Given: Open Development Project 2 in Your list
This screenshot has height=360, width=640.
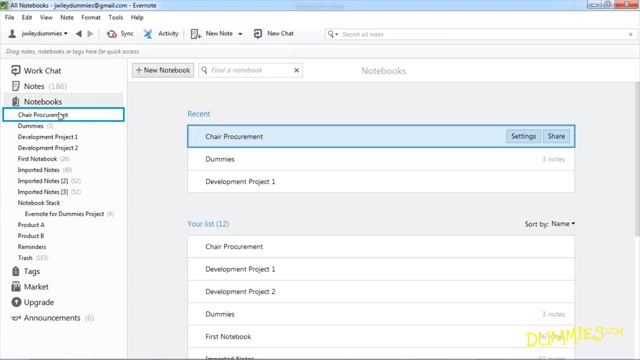Looking at the screenshot, I should 381,292.
